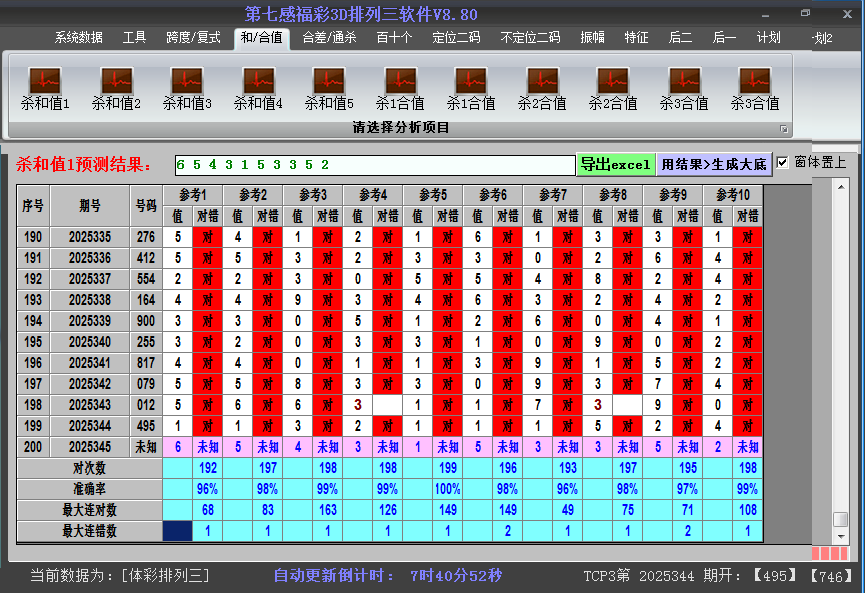Click the 杀和值4 chart icon

[258, 81]
